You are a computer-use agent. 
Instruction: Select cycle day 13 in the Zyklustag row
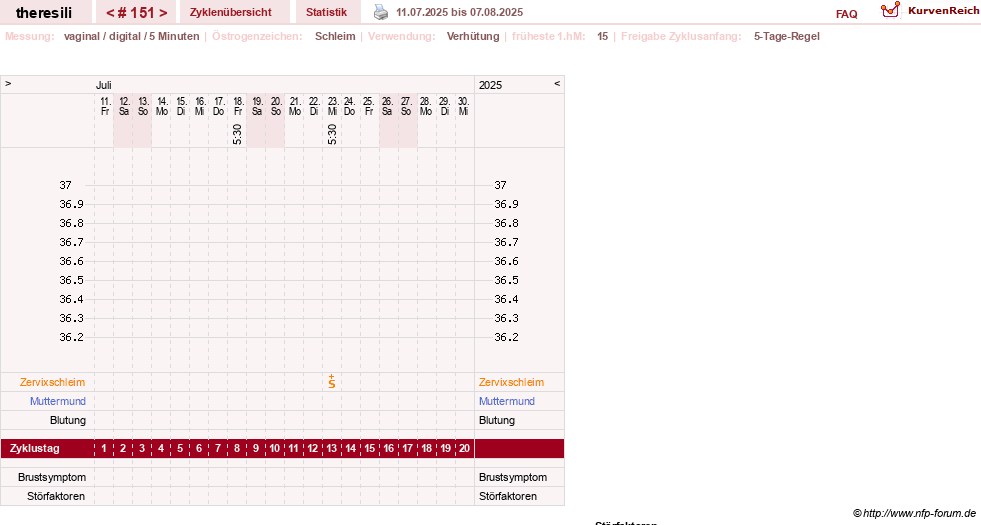coord(332,449)
